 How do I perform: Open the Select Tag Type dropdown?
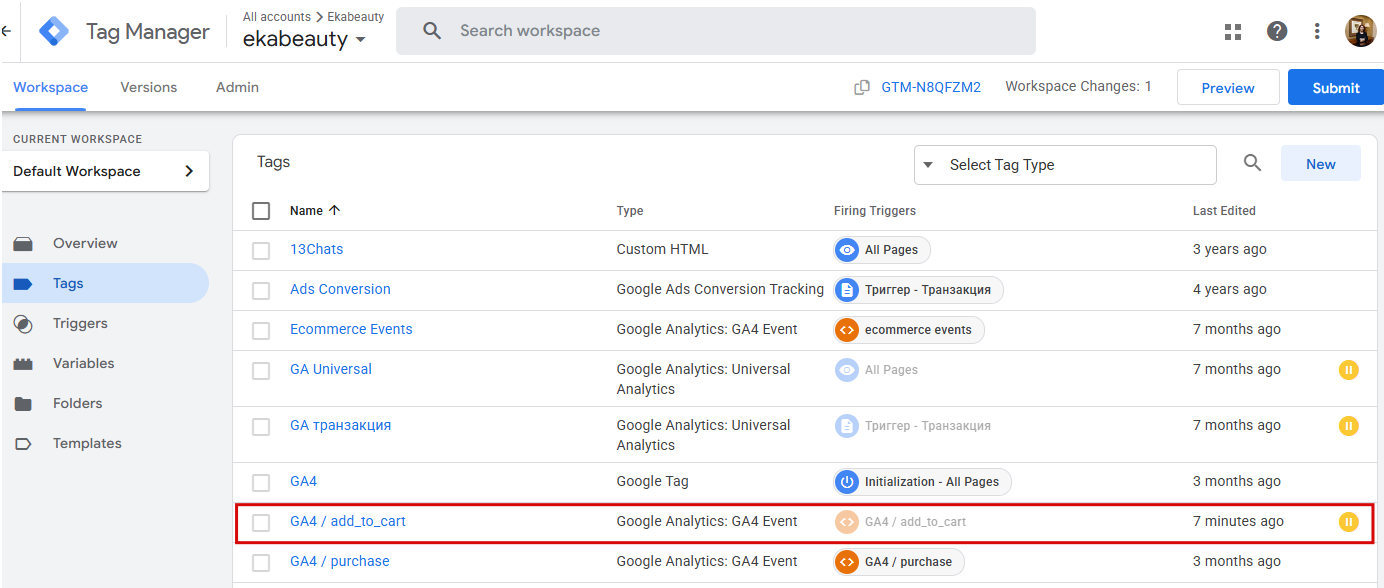(x=1064, y=165)
